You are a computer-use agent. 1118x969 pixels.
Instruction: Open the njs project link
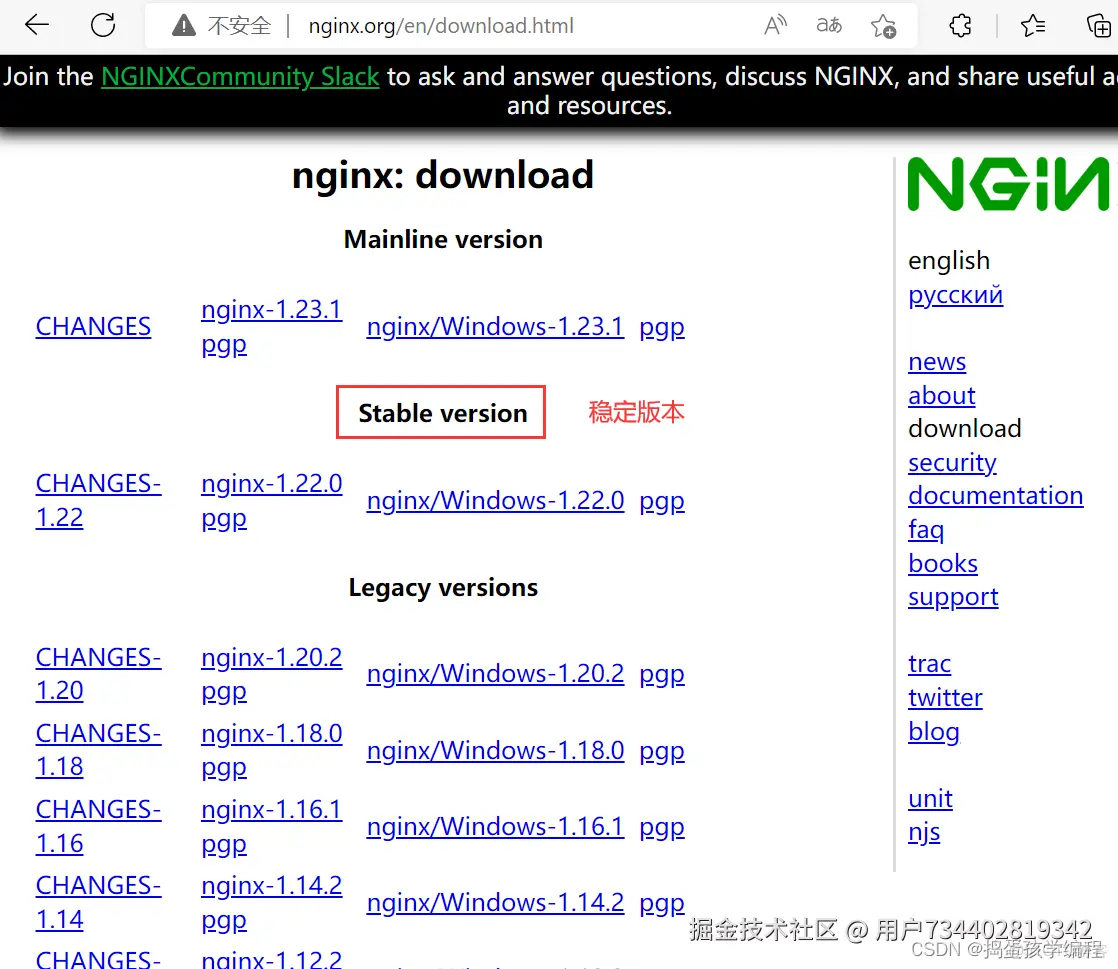[923, 833]
